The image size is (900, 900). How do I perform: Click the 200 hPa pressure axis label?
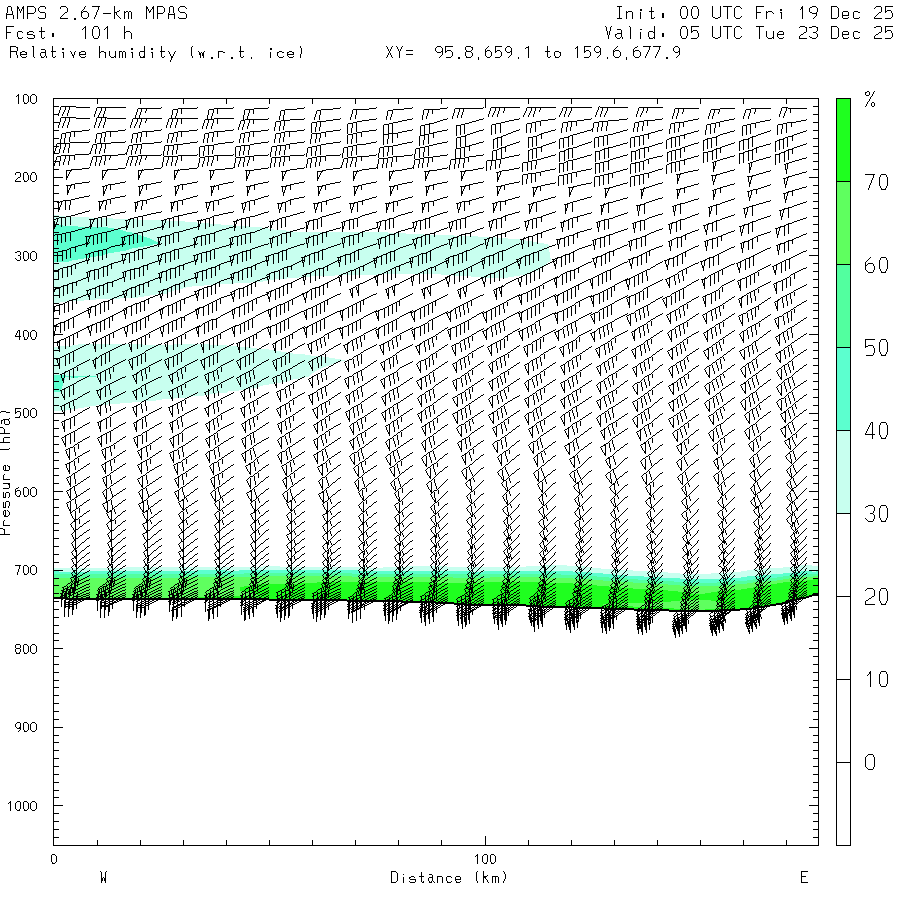pyautogui.click(x=26, y=177)
